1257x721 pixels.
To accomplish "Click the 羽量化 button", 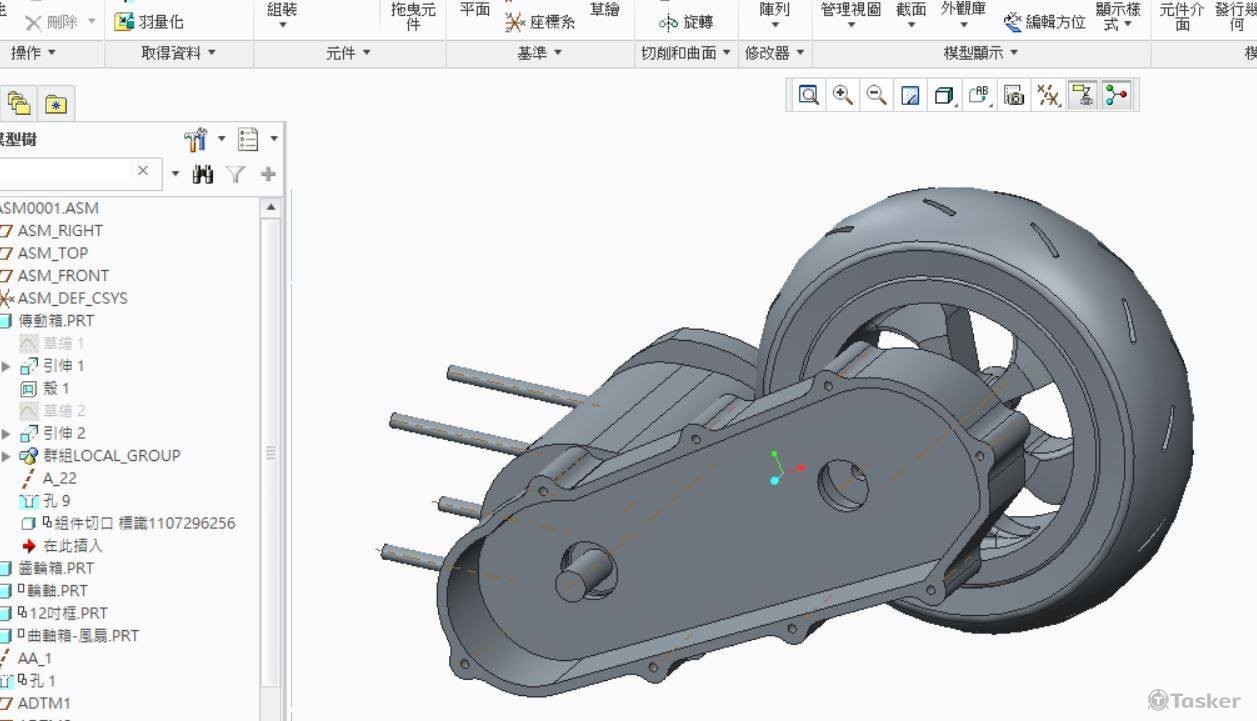I will (x=149, y=21).
